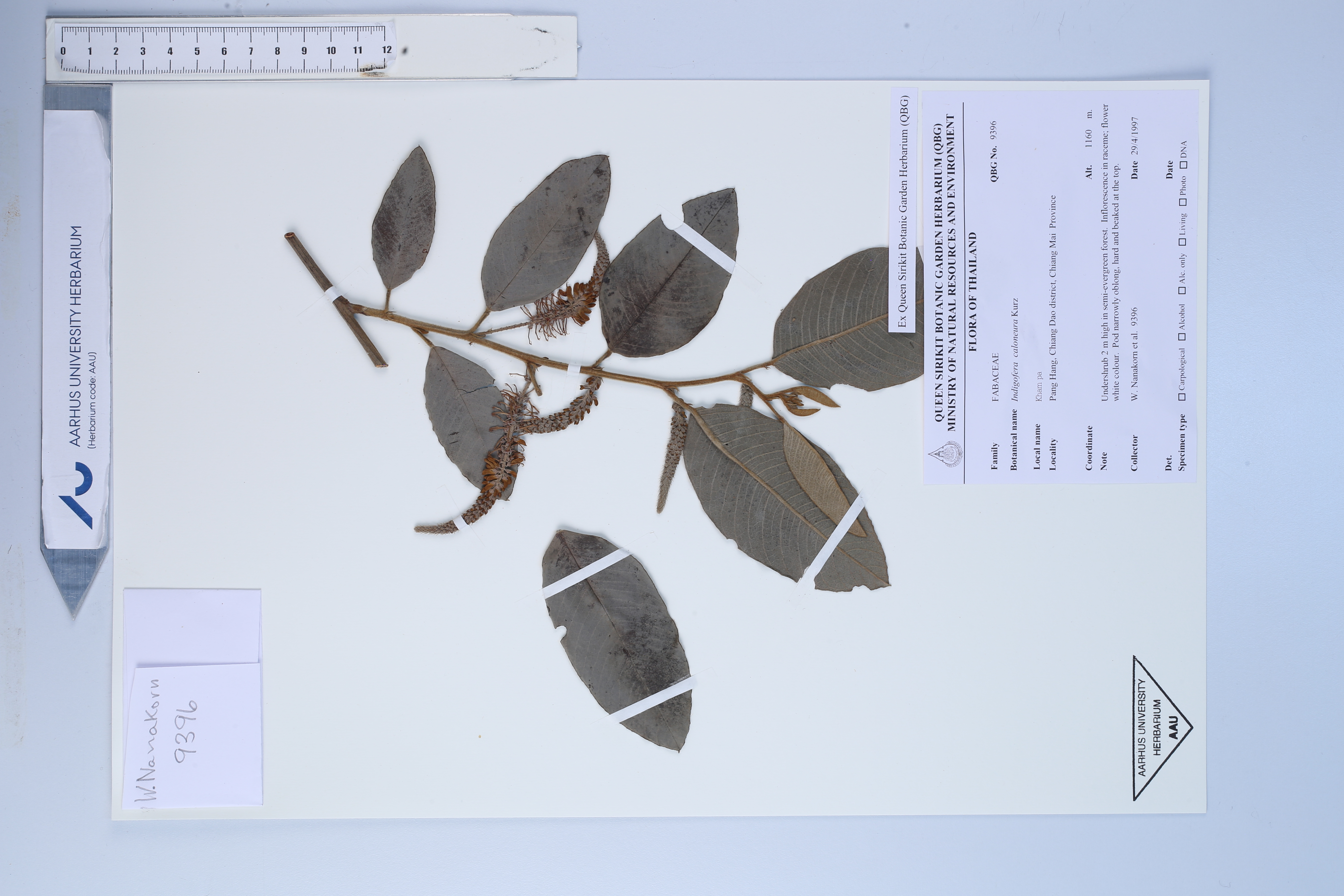
Task: Click the '6' mark on the ruler
Action: (x=224, y=51)
